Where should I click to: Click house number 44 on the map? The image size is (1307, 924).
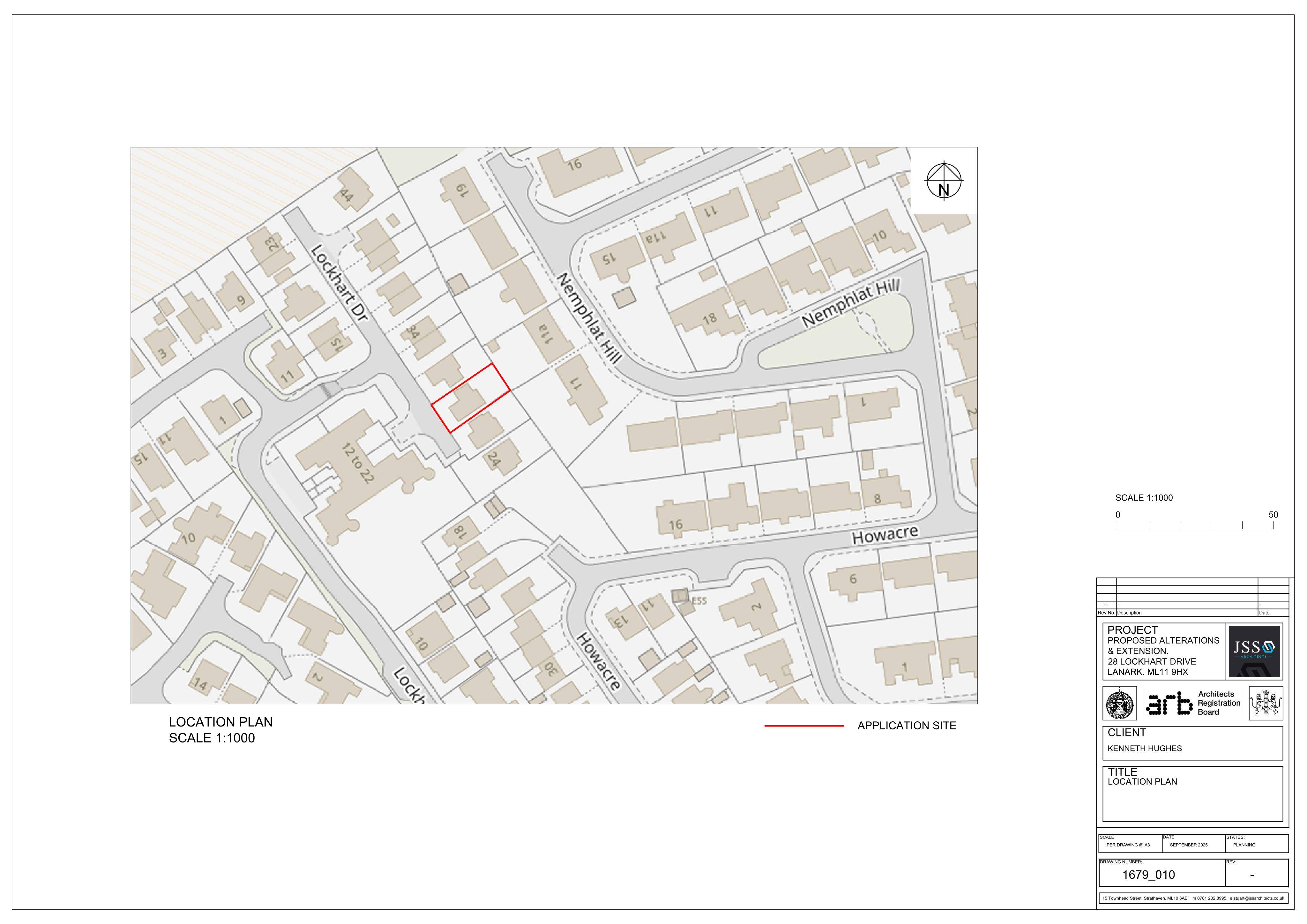pos(347,197)
